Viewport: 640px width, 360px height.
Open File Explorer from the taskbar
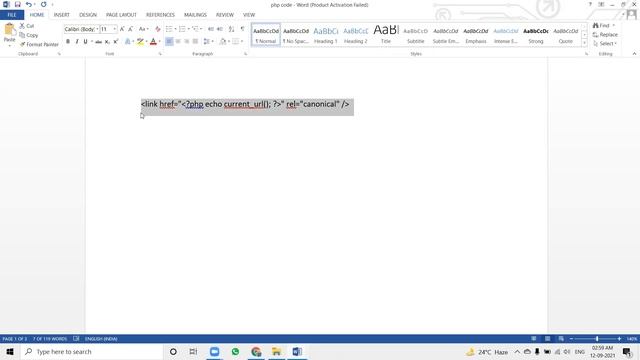tap(276, 352)
